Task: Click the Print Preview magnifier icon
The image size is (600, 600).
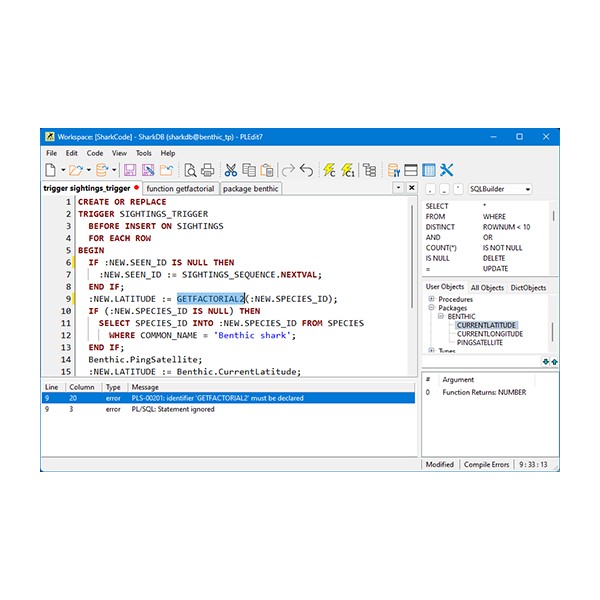Action: [189, 170]
